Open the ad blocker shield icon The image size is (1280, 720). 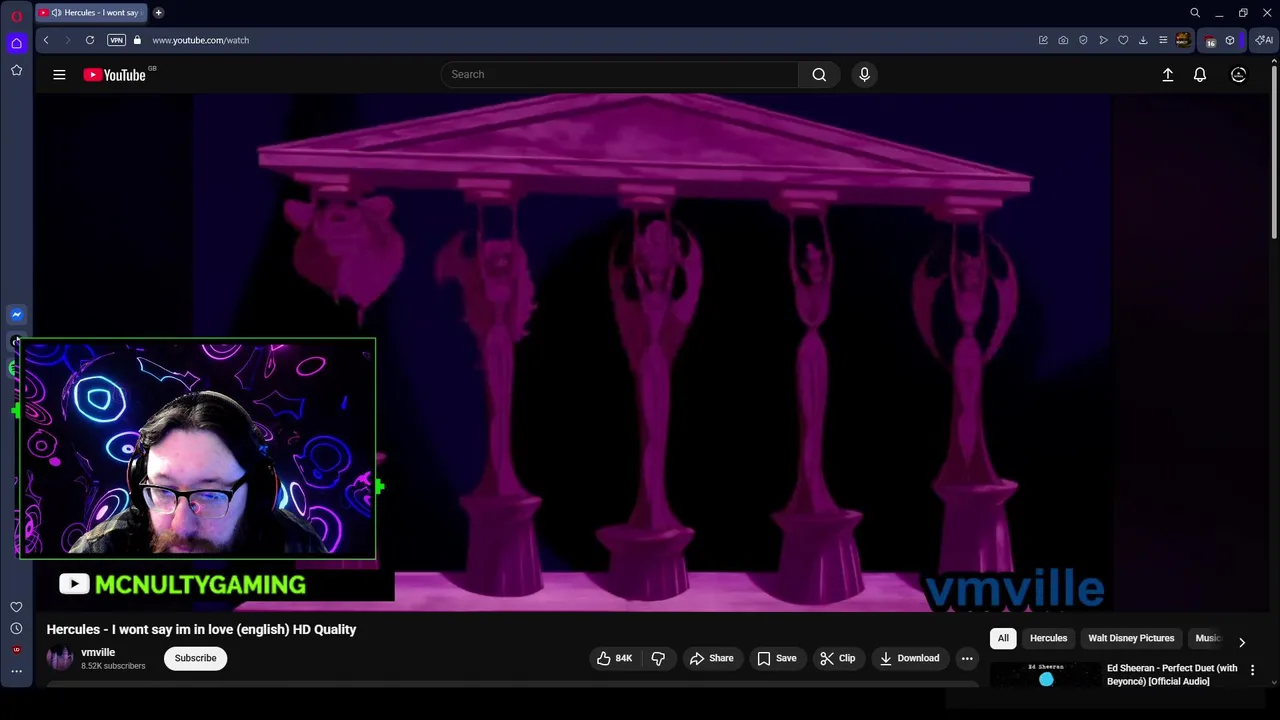pyautogui.click(x=1083, y=40)
